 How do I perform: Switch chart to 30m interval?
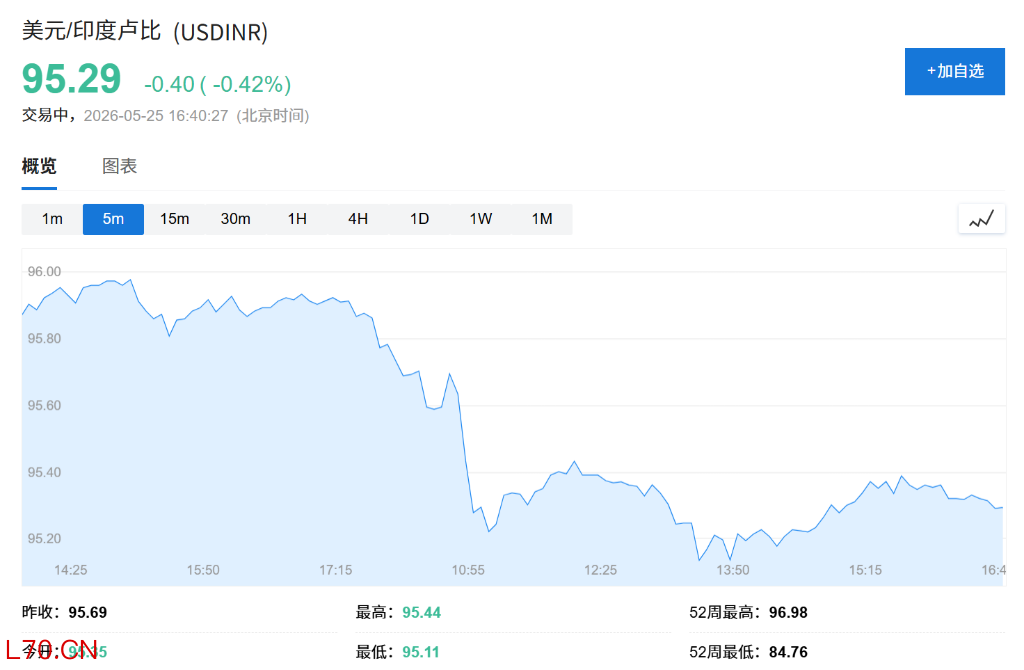coord(235,219)
